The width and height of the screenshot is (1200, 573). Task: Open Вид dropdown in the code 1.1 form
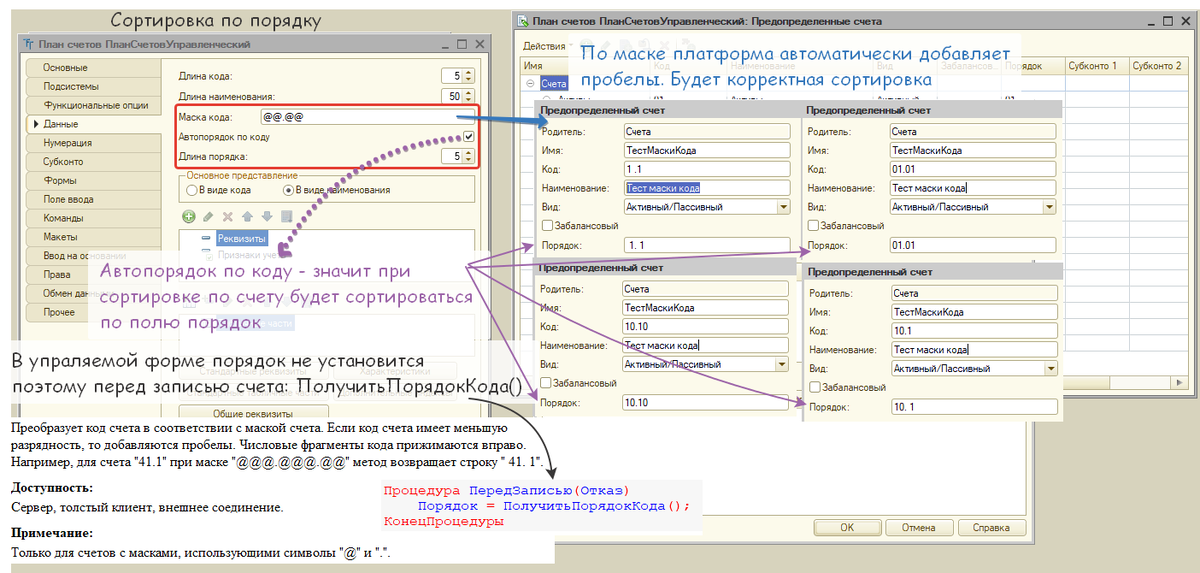[782, 207]
